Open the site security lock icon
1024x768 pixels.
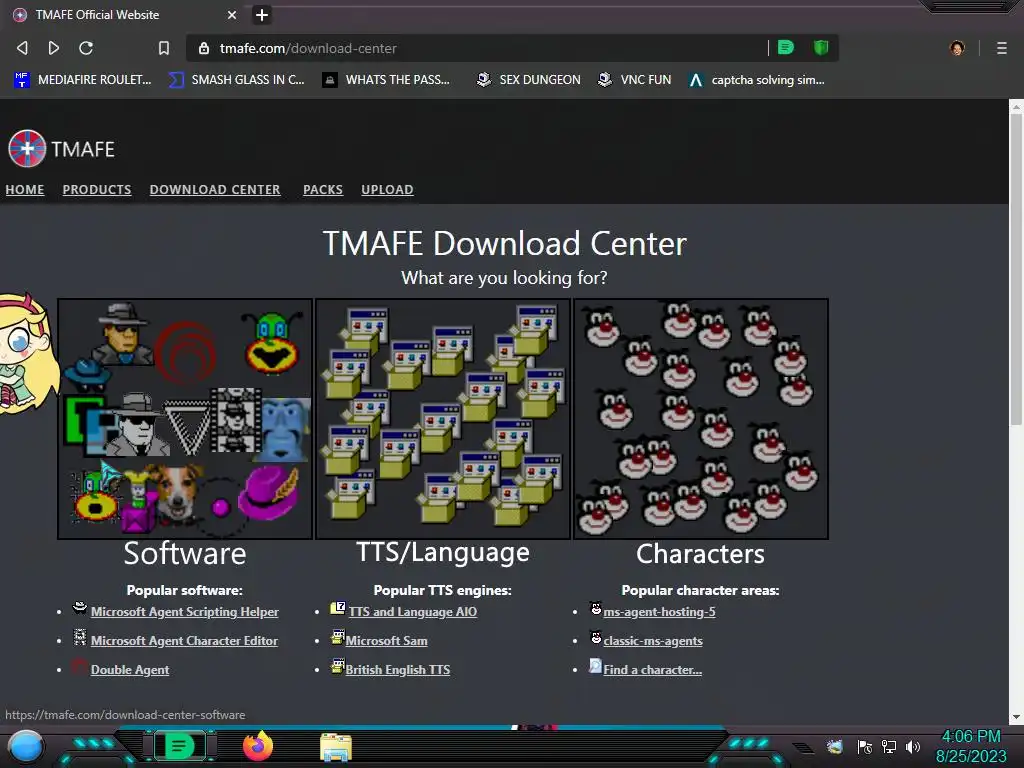(204, 48)
